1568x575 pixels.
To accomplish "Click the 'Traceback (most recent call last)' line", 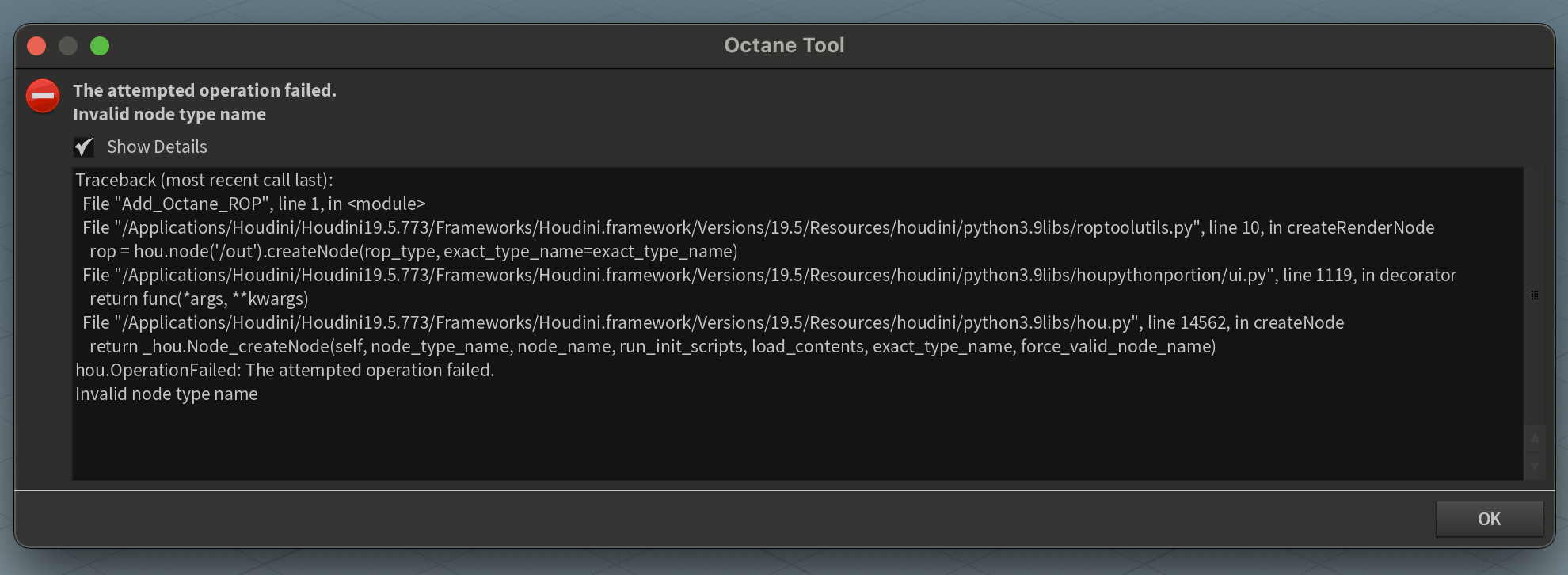I will pos(204,181).
